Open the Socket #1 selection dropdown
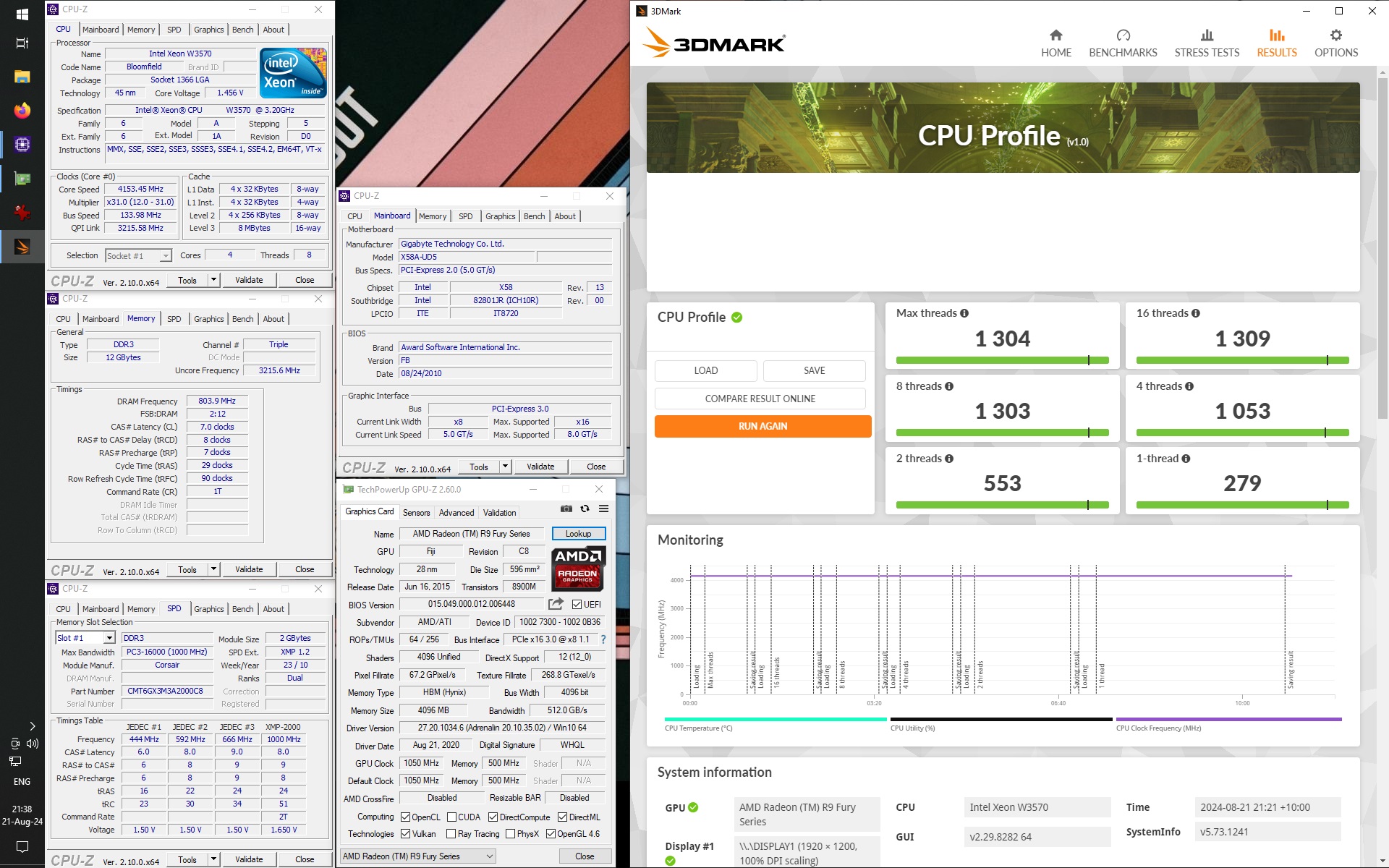 pos(137,255)
